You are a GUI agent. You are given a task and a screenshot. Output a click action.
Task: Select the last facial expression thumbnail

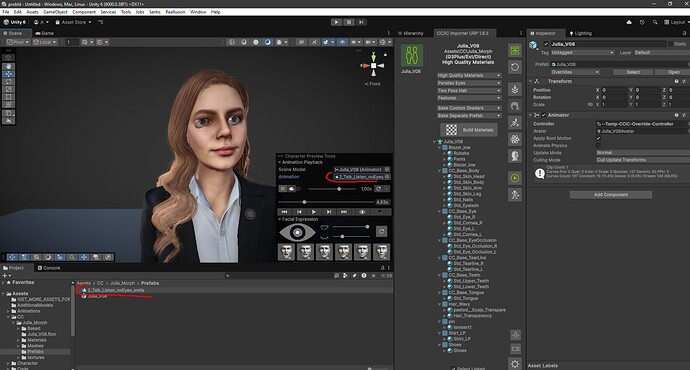[x=381, y=252]
